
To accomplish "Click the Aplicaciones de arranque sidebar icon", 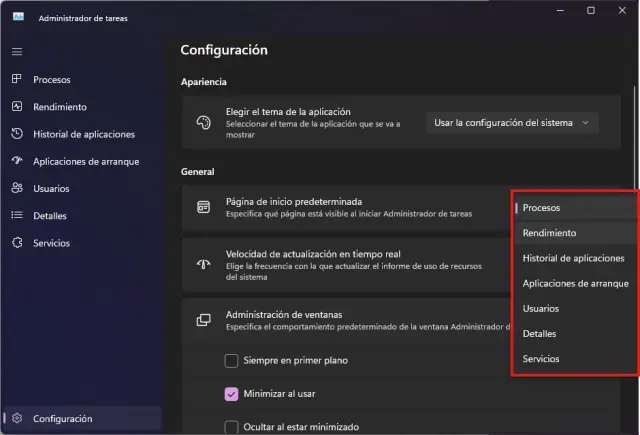I will pyautogui.click(x=16, y=161).
